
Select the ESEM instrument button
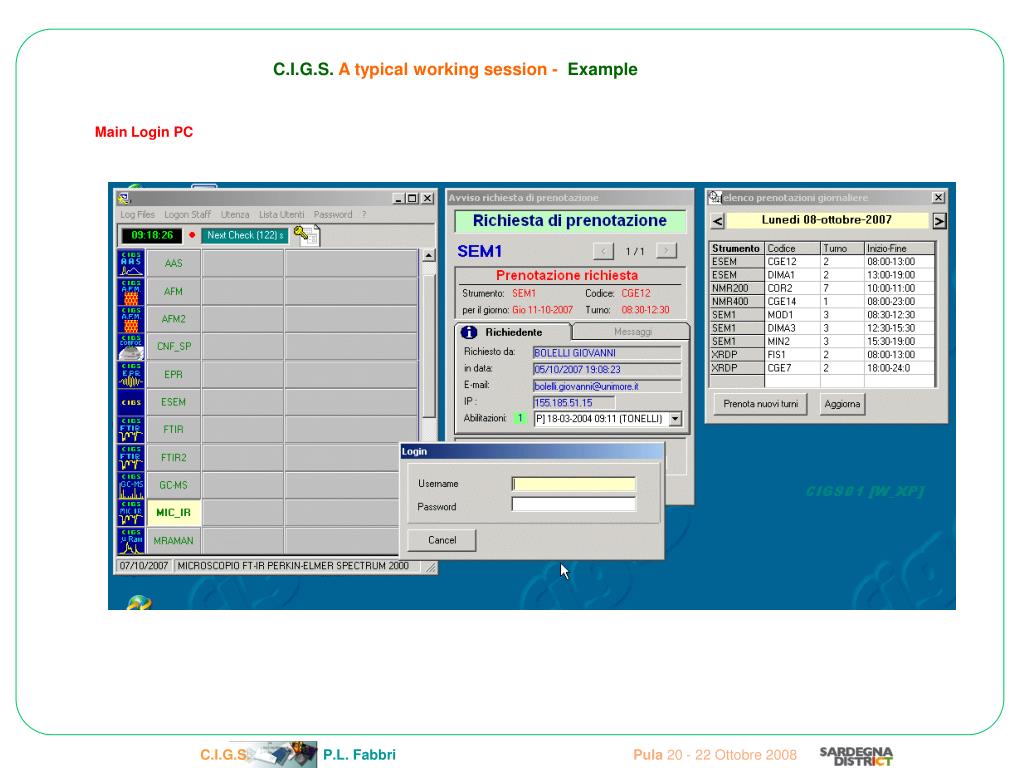173,402
